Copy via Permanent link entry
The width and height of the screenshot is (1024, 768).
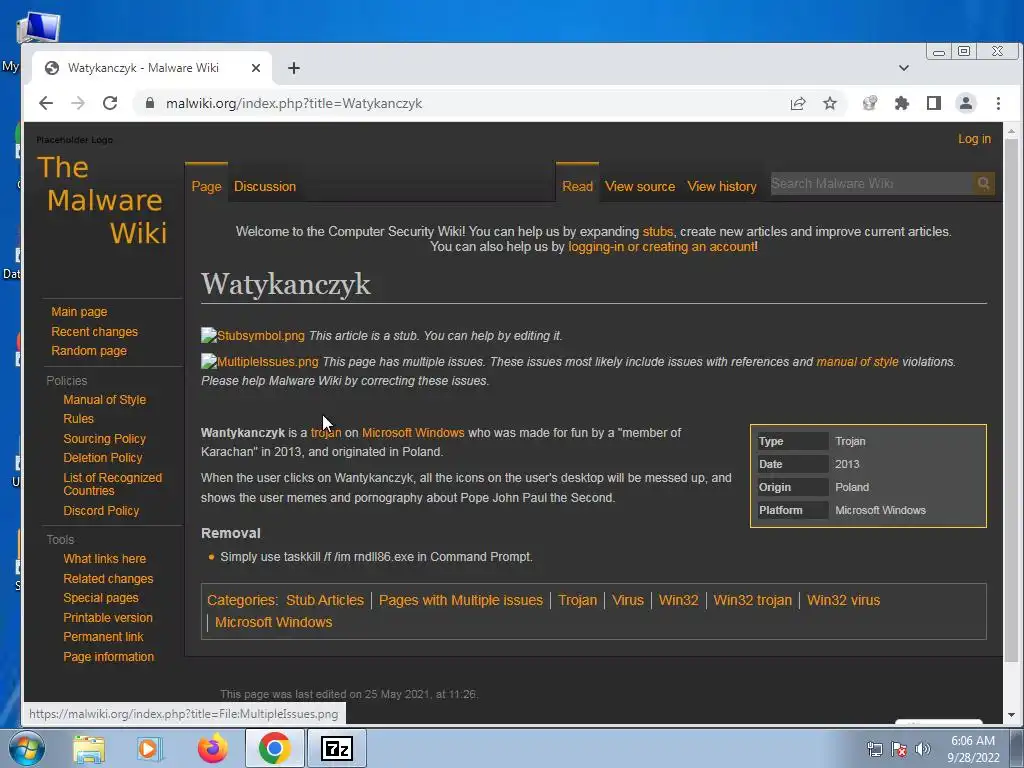pos(103,637)
